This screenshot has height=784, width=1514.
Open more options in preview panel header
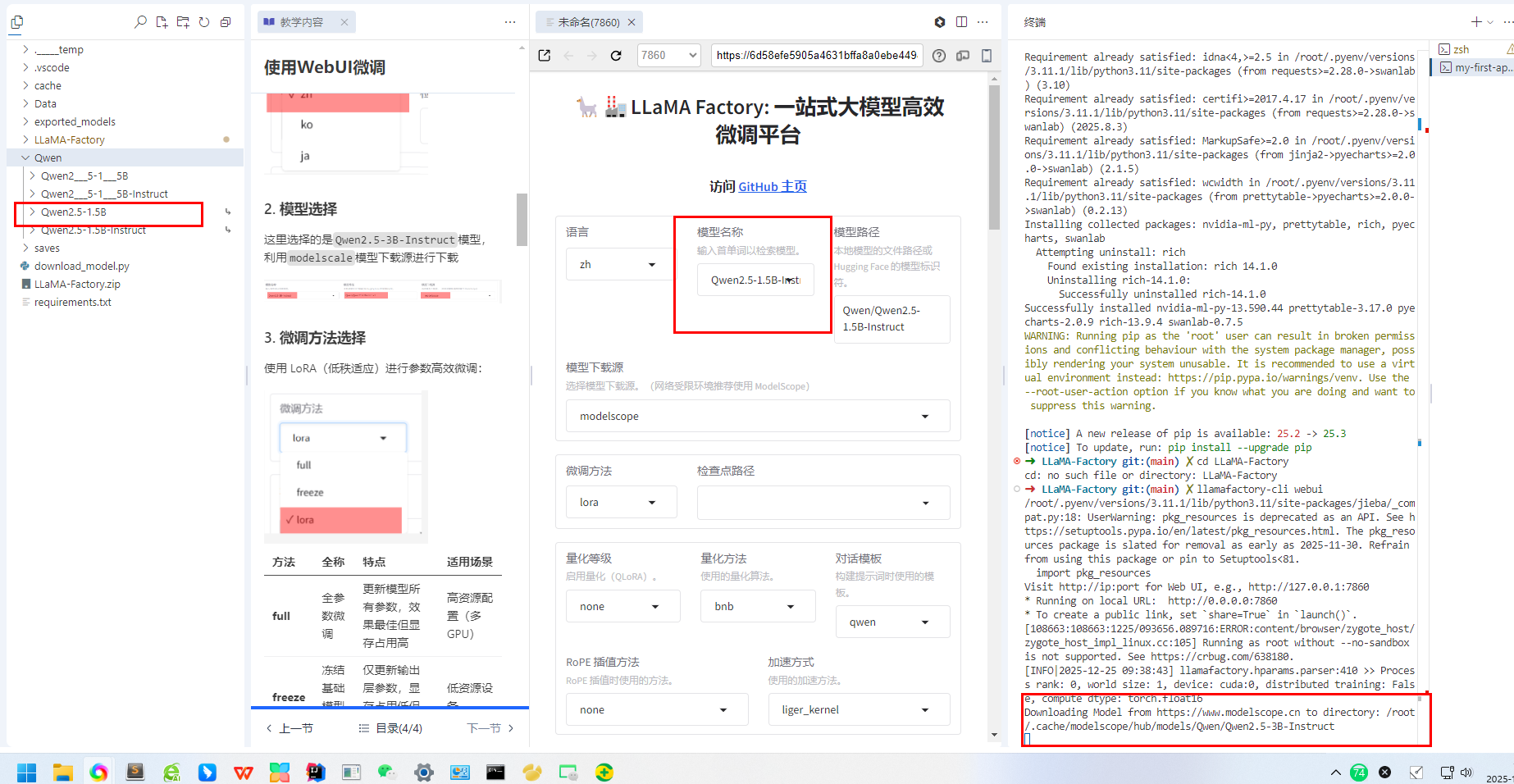click(983, 22)
